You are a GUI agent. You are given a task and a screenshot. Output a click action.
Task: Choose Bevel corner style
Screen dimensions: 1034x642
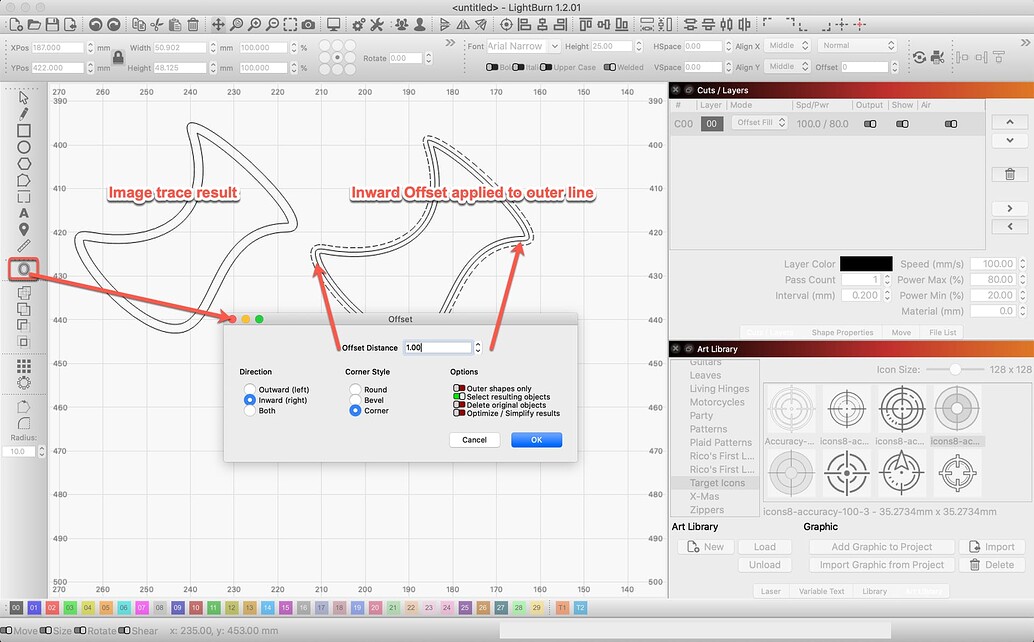(355, 400)
